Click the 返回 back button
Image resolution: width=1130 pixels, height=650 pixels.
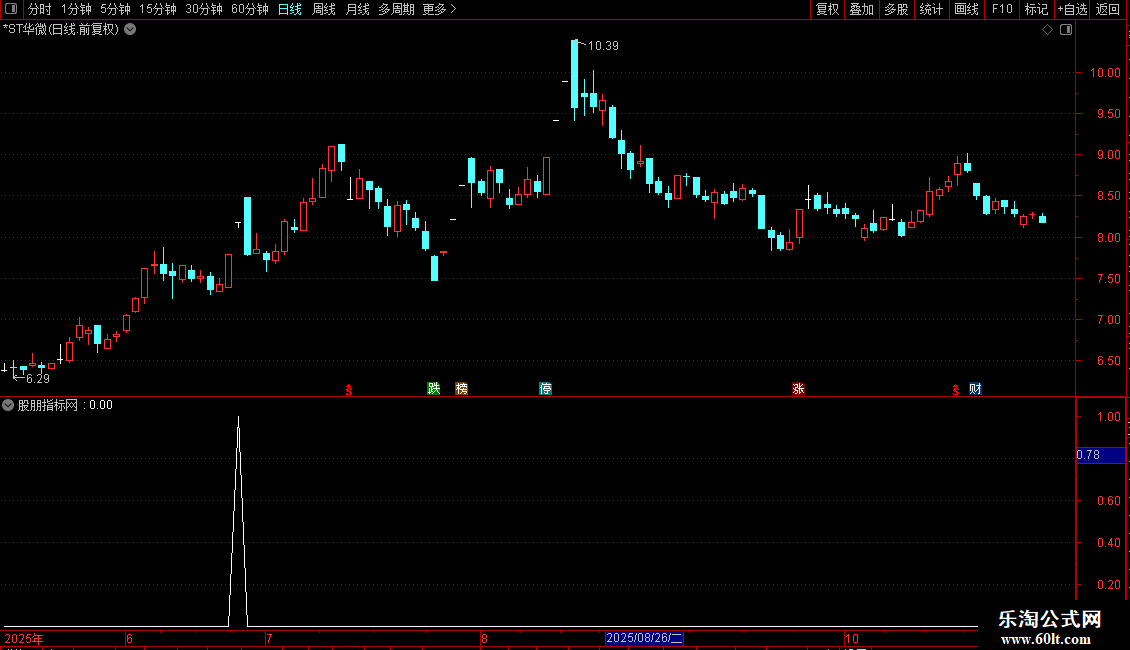pos(1108,9)
